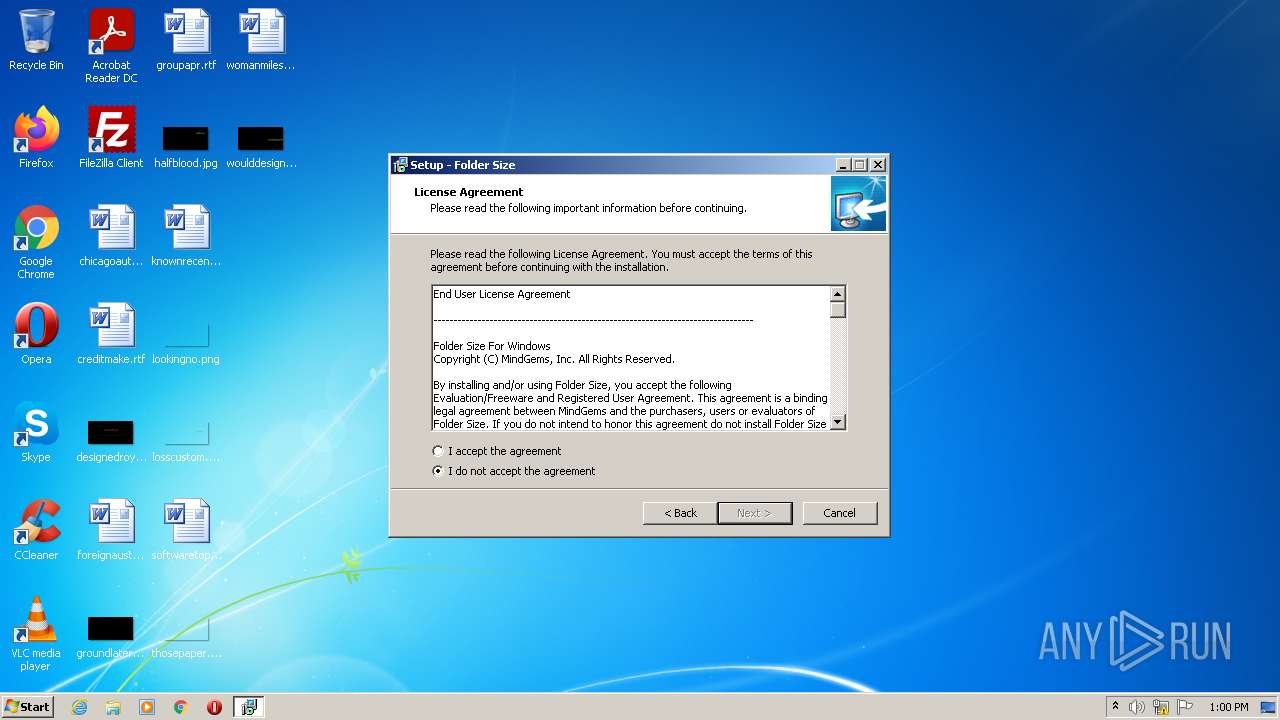1280x720 pixels.
Task: Select the lookingno.png file
Action: (x=186, y=342)
